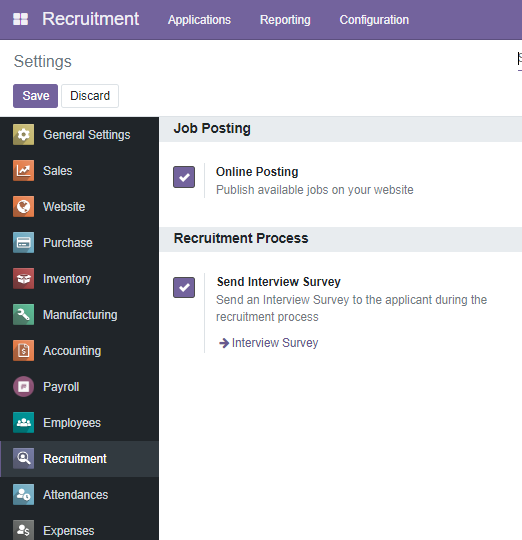Open the Applications menu
This screenshot has width=522, height=540.
pyautogui.click(x=199, y=20)
